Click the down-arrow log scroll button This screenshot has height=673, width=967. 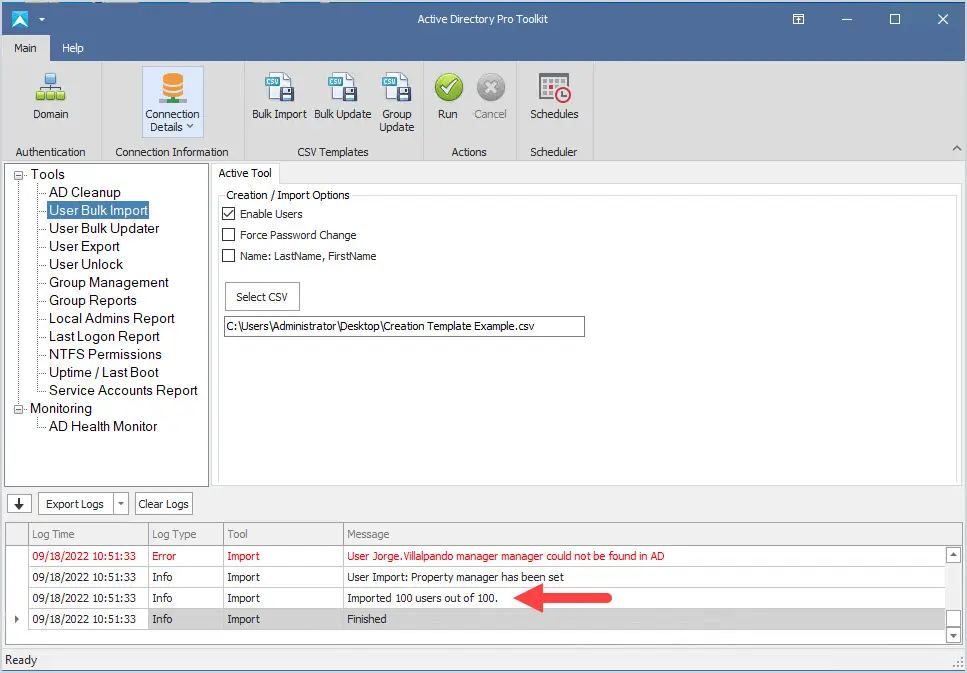click(19, 503)
